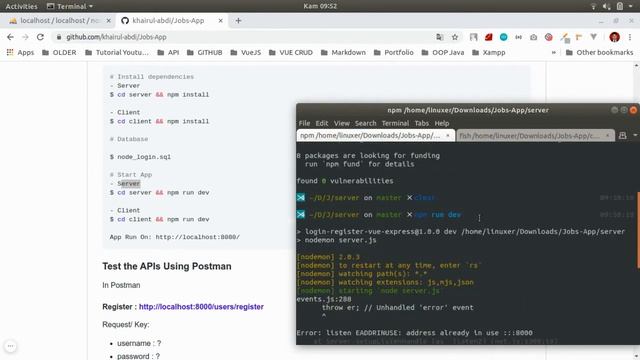
Task: Close the npm terminal tab
Action: click(x=448, y=136)
